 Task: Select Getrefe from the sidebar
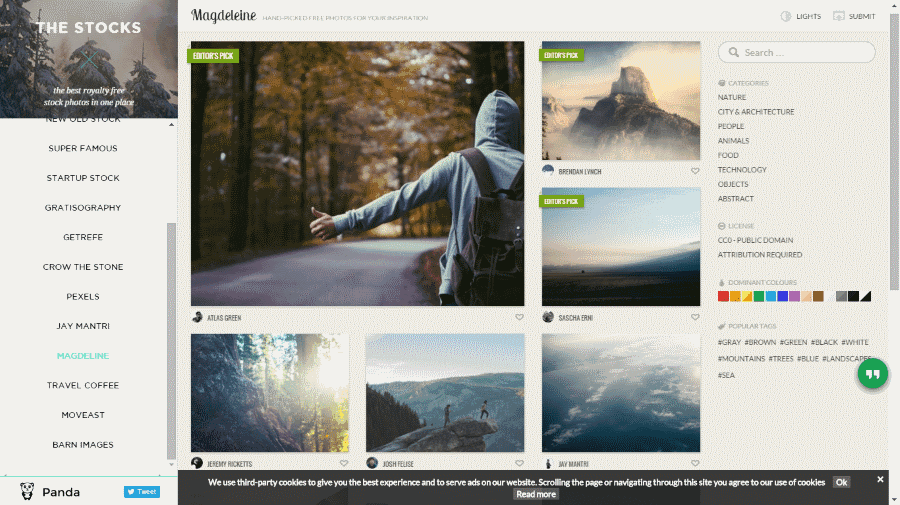83,237
